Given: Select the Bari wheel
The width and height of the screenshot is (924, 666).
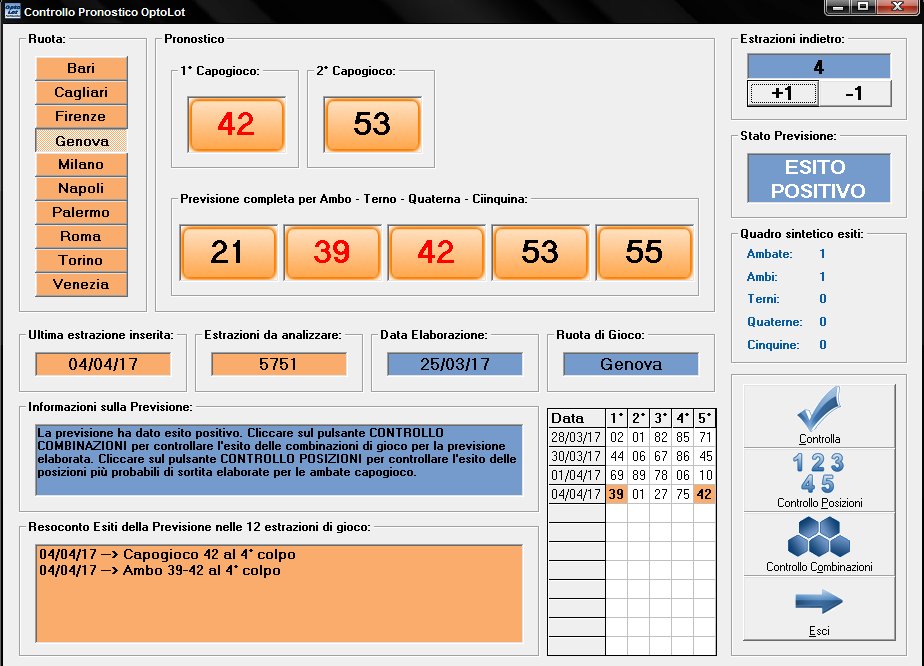Looking at the screenshot, I should (81, 68).
